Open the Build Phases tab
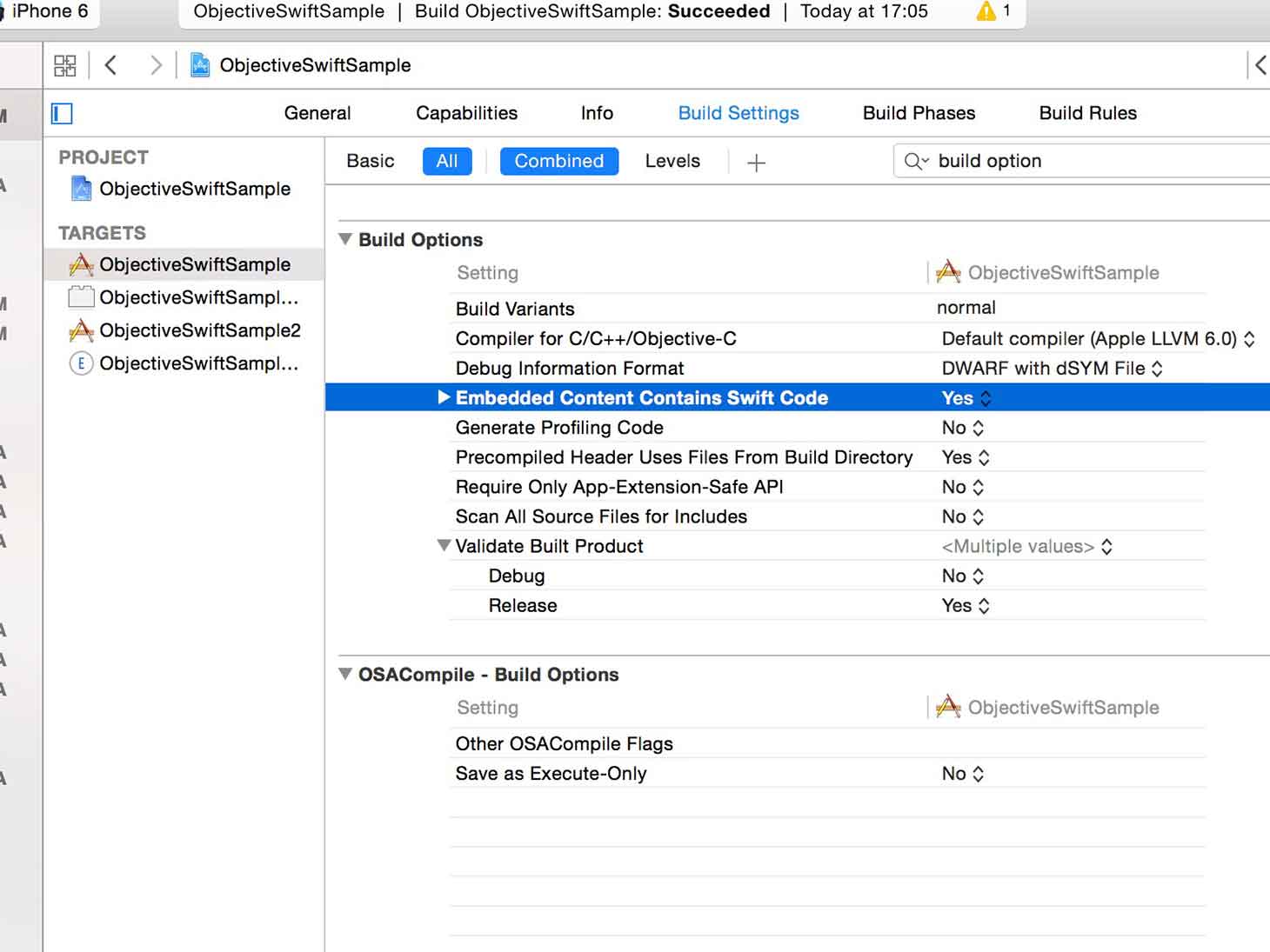Image resolution: width=1270 pixels, height=952 pixels. coord(919,113)
